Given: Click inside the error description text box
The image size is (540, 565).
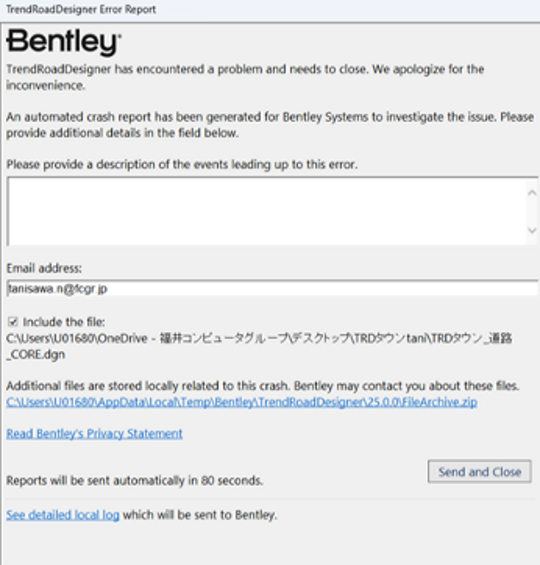Looking at the screenshot, I should click(267, 212).
